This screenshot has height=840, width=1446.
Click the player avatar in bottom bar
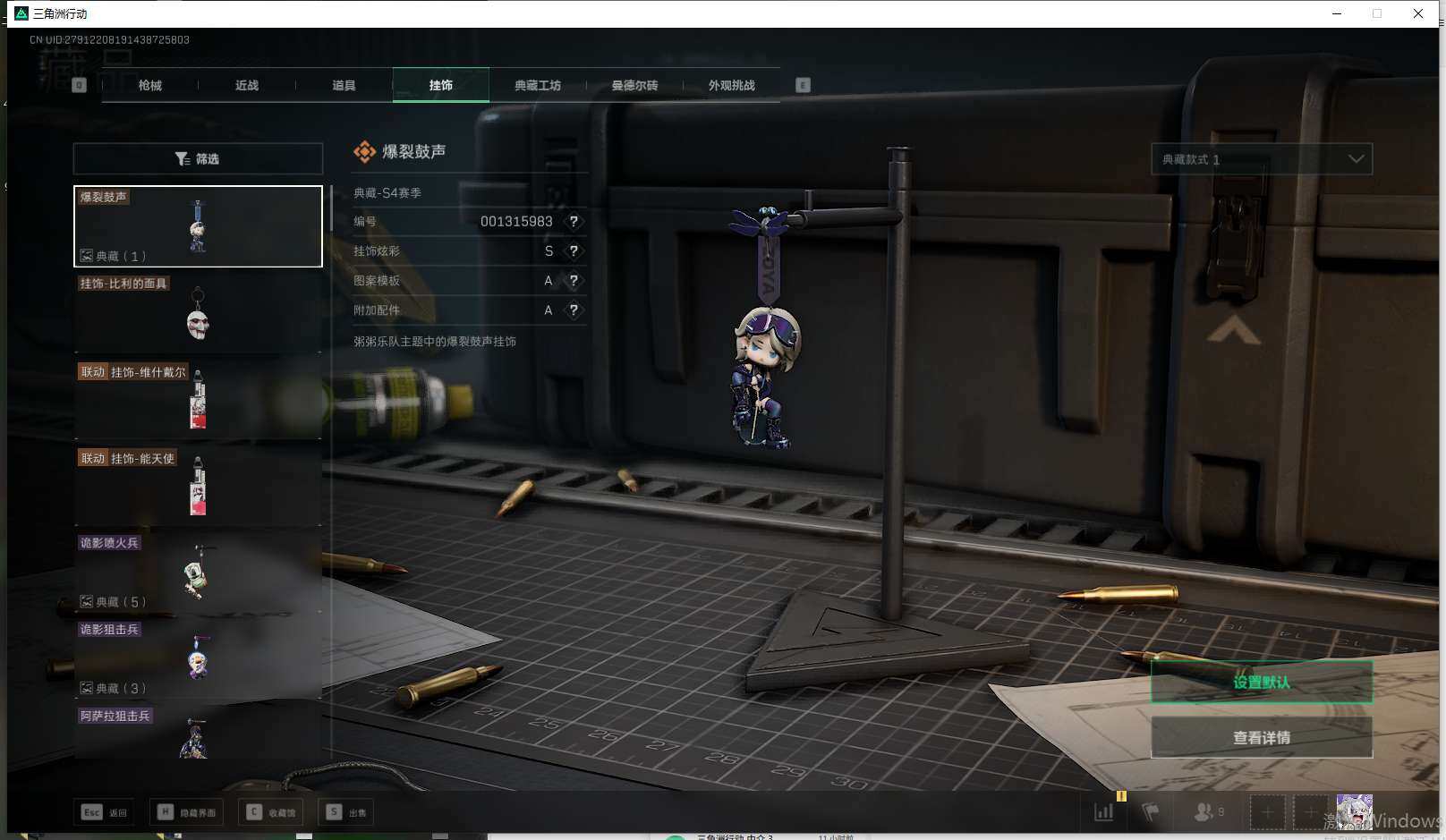[x=1354, y=811]
